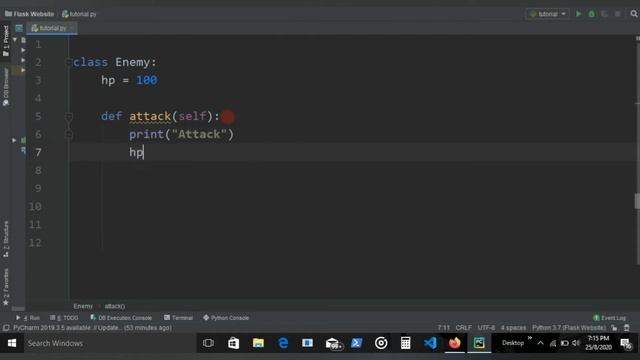640x360 pixels.
Task: Expand the Desktop toolbar chevron on taskbar
Action: 529,338
